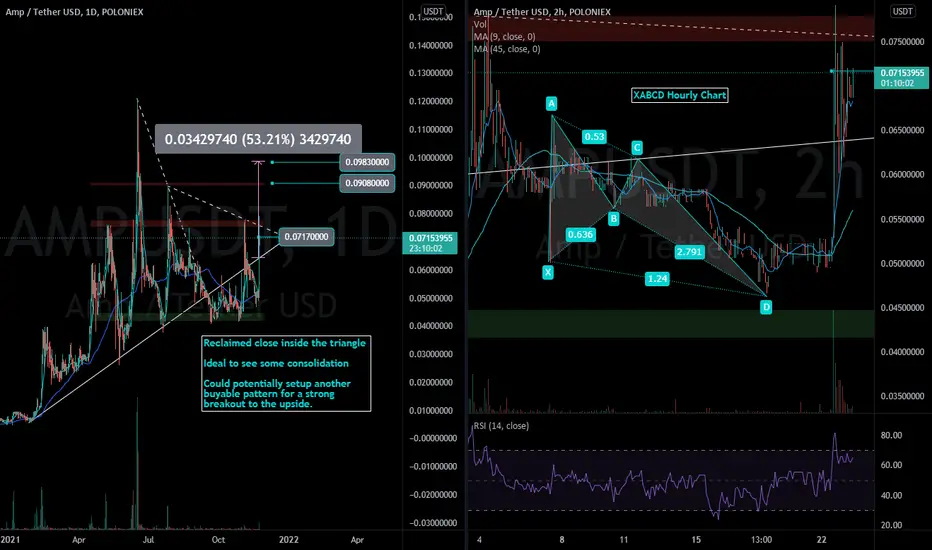Click the RSI (14, close) indicator label
The image size is (932, 550).
[x=501, y=426]
